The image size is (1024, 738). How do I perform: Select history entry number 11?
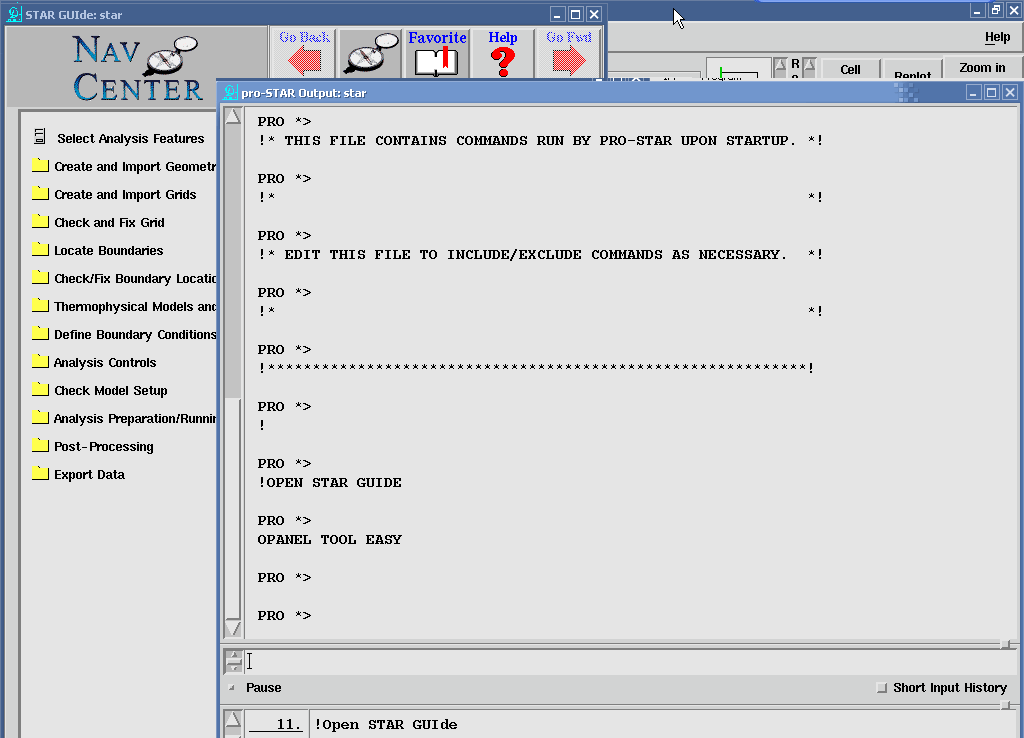coord(276,724)
